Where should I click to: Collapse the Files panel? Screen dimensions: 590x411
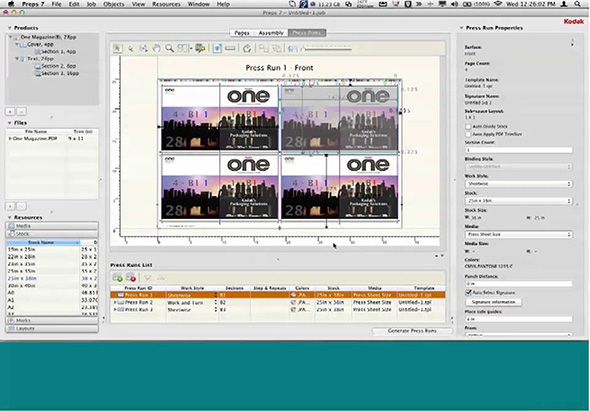(x=9, y=123)
